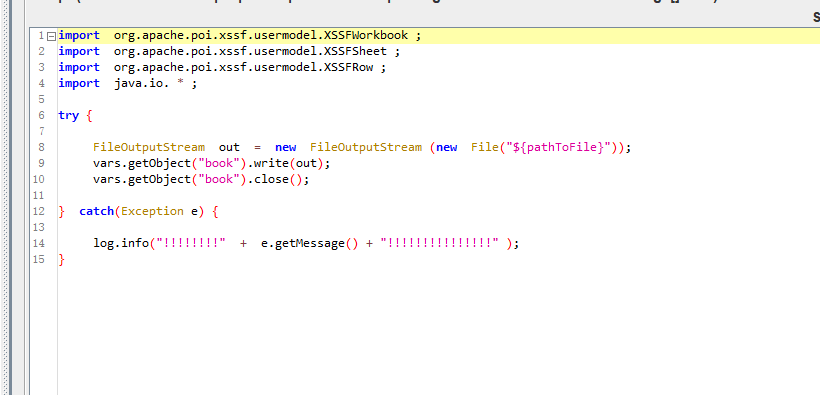820x395 pixels.
Task: Select line number 12 in the gutter
Action: click(x=38, y=211)
